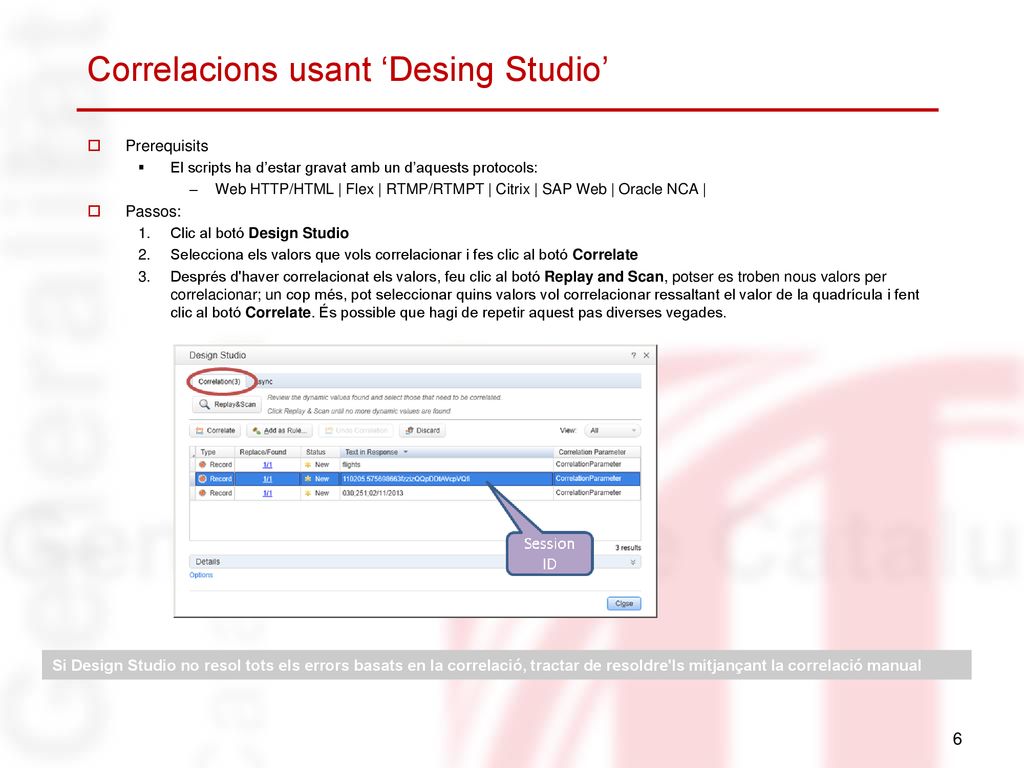Click the Record icon in the 110205 row
1024x768 pixels.
[202, 479]
